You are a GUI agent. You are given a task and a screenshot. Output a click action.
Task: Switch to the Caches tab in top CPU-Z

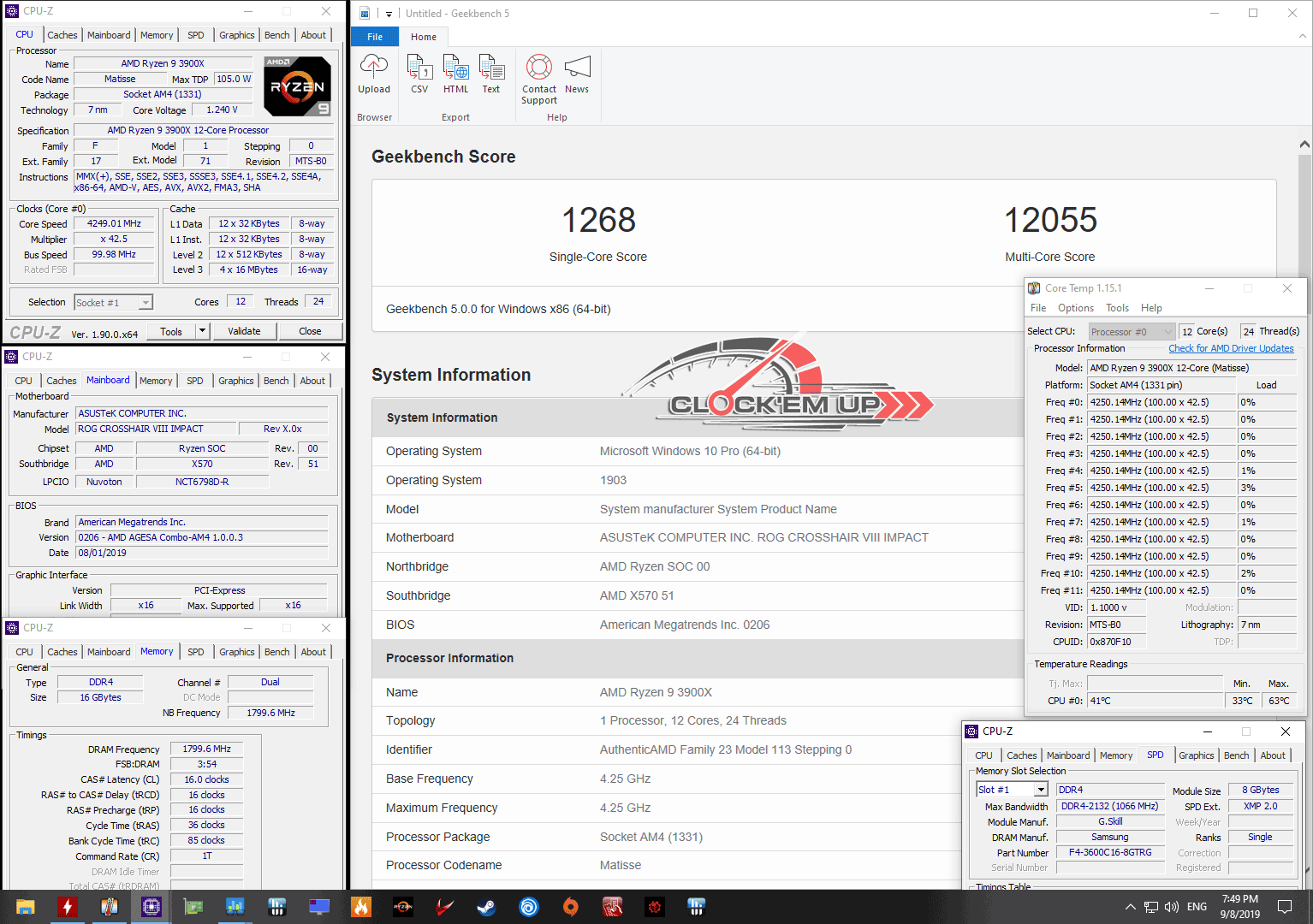pos(62,35)
